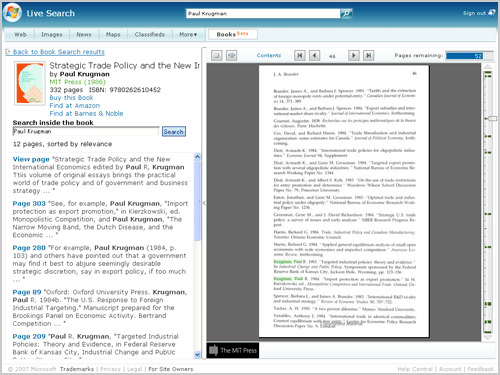Click the Live Search logo icon
The height and width of the screenshot is (375, 500).
(12, 13)
